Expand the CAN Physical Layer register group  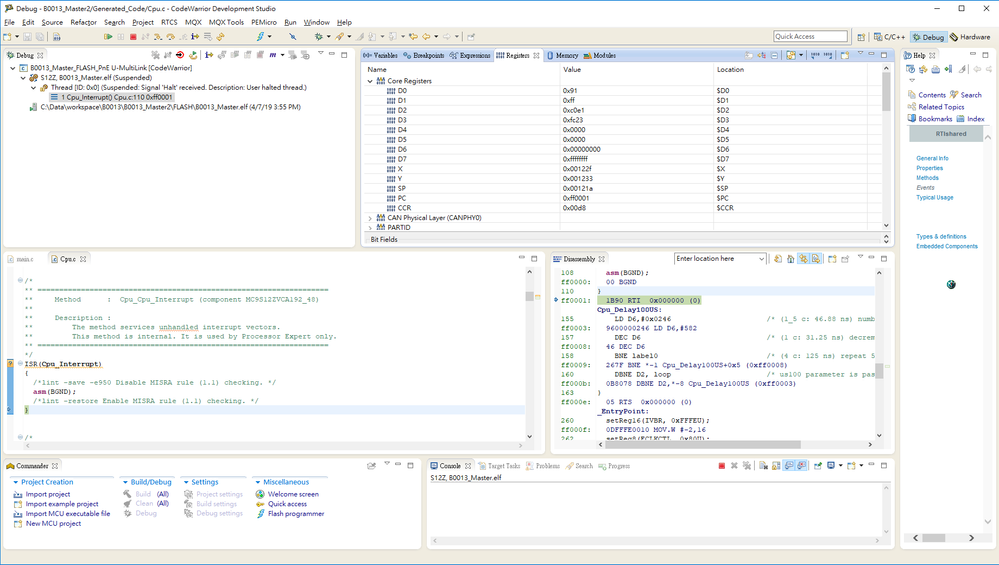point(370,217)
